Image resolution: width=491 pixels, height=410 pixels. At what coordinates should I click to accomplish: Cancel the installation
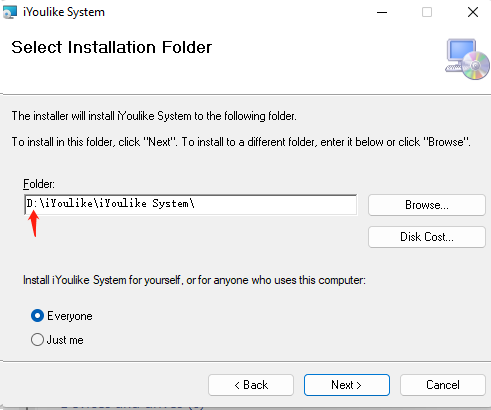(x=443, y=385)
